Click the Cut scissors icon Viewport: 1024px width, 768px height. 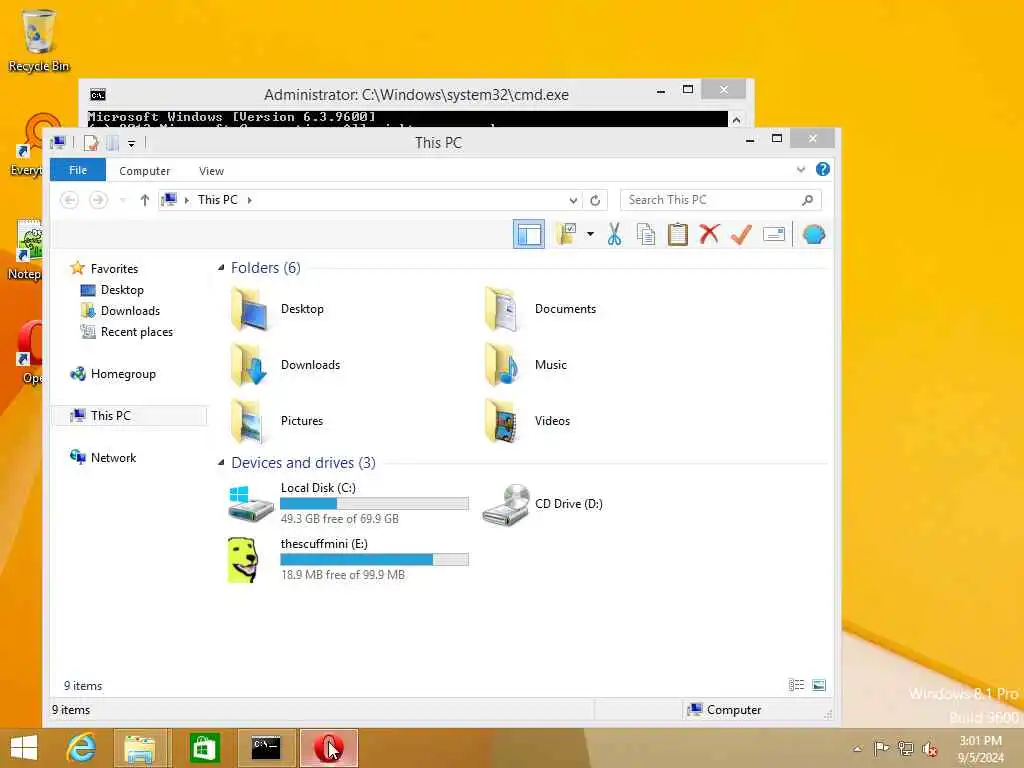(x=614, y=234)
